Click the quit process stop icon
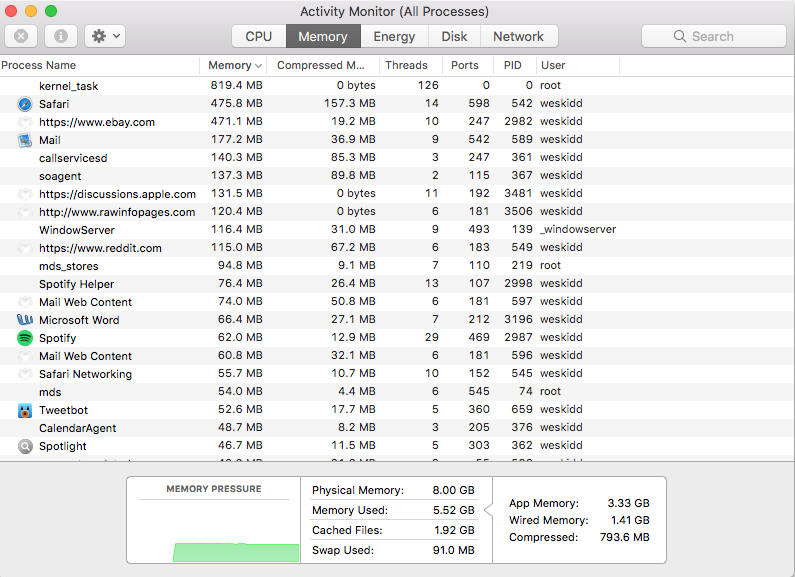This screenshot has width=795, height=577. [x=21, y=36]
